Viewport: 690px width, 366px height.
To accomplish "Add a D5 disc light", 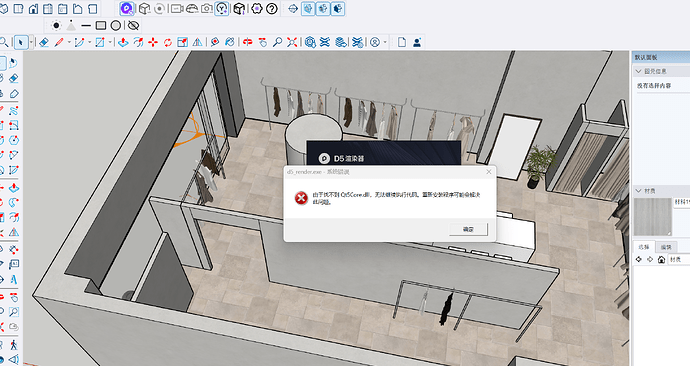I will click(x=116, y=26).
